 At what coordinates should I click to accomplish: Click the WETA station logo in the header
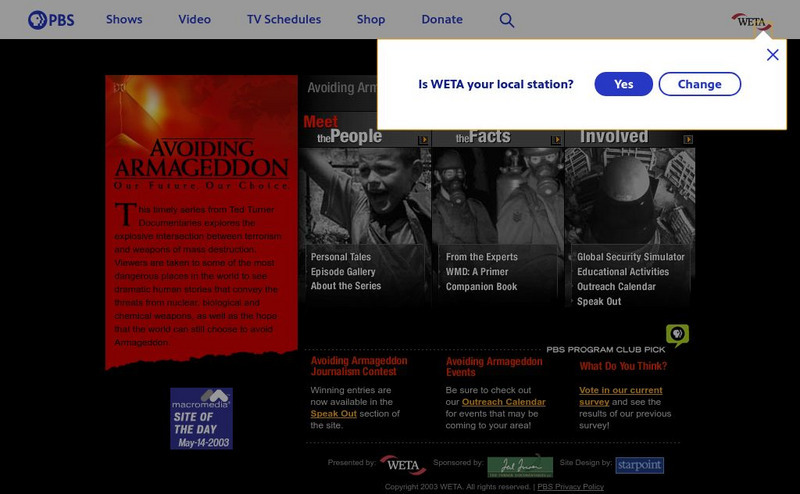pos(752,22)
